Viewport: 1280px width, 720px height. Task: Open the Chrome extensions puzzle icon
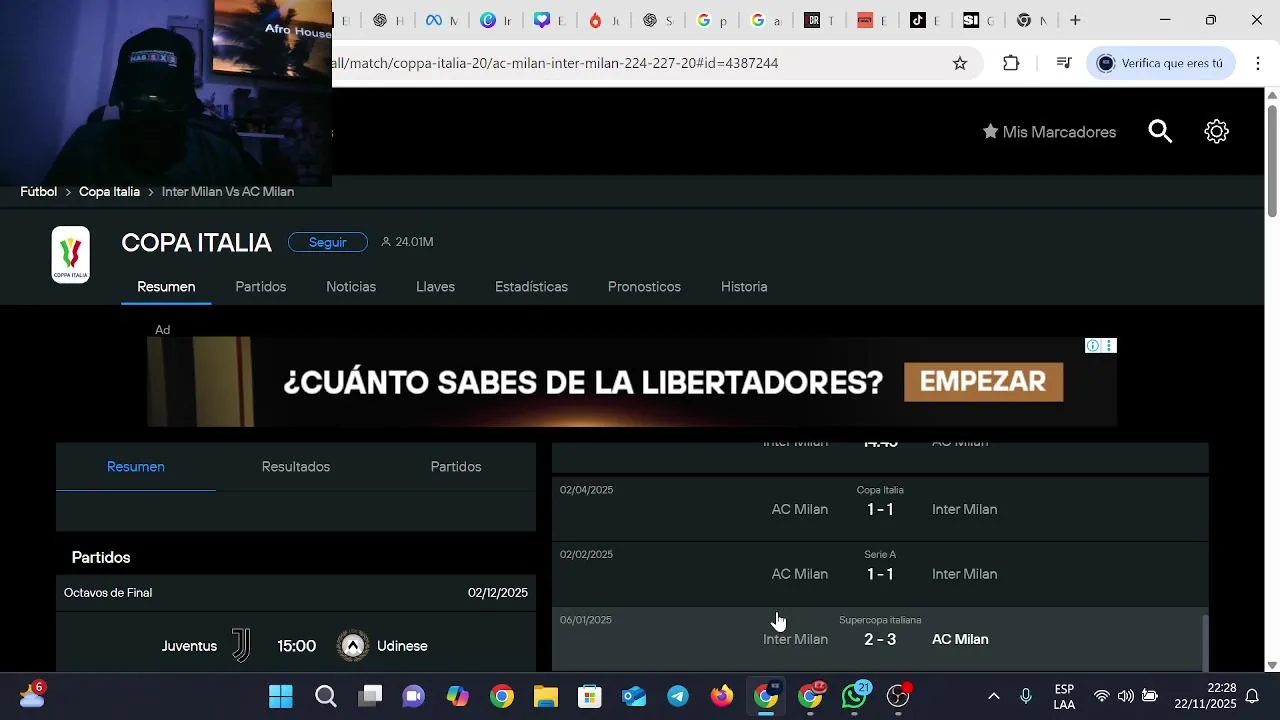(x=1011, y=63)
